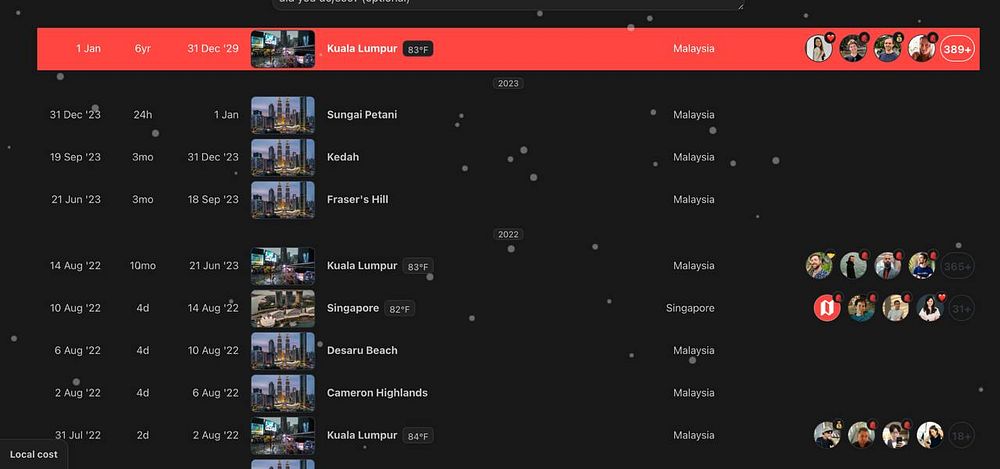Image resolution: width=1000 pixels, height=469 pixels.
Task: Open the 31 Jul '22 Kuala Lumpur trip thumbnail
Action: click(x=283, y=435)
